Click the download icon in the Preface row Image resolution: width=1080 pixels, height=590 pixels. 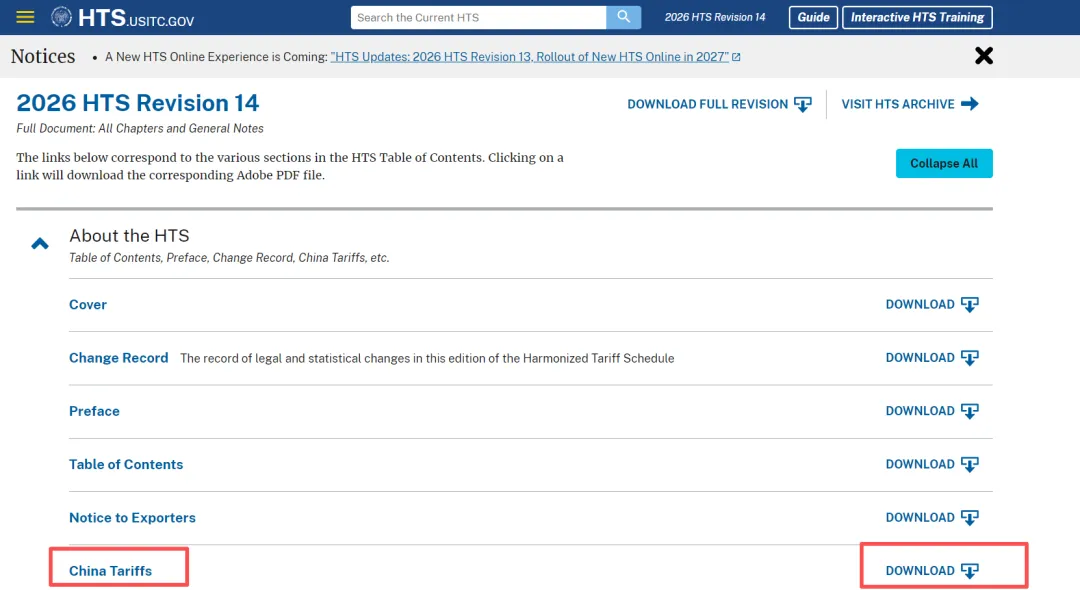(970, 412)
